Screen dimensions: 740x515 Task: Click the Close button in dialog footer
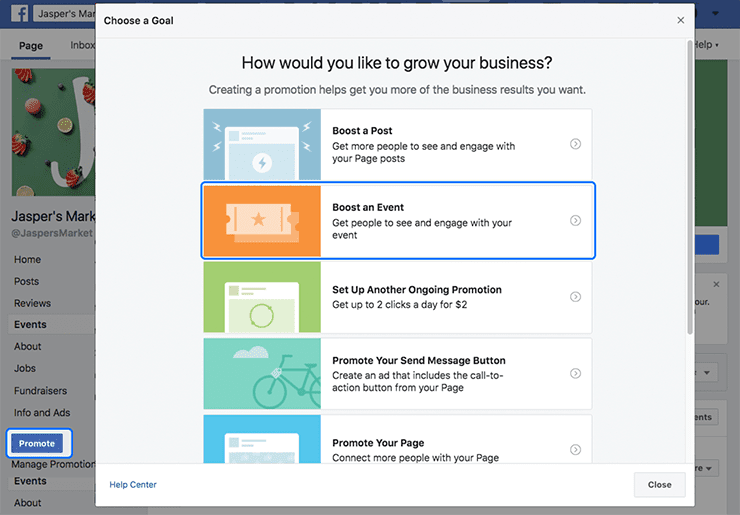tap(659, 485)
